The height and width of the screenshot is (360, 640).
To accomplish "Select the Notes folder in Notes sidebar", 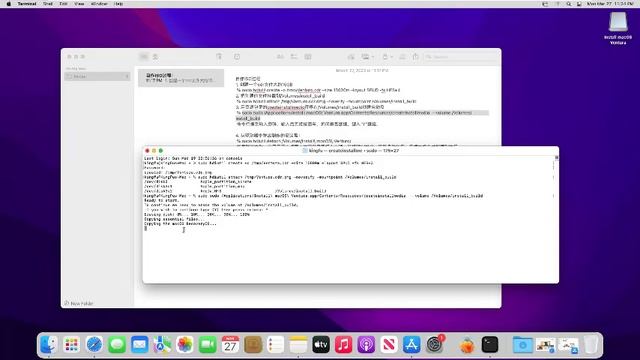I will 97,76.
